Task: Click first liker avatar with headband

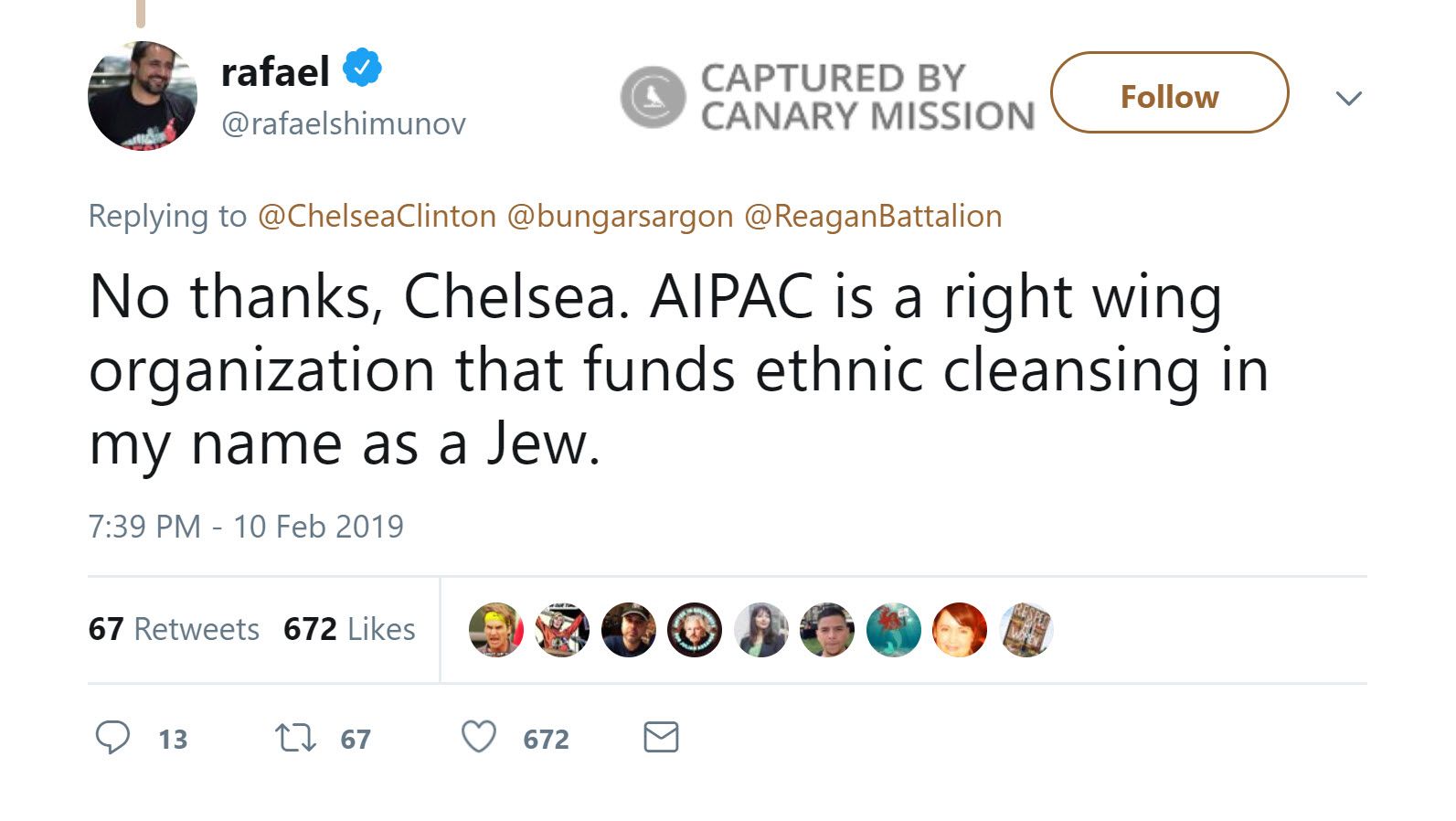Action: pos(495,630)
